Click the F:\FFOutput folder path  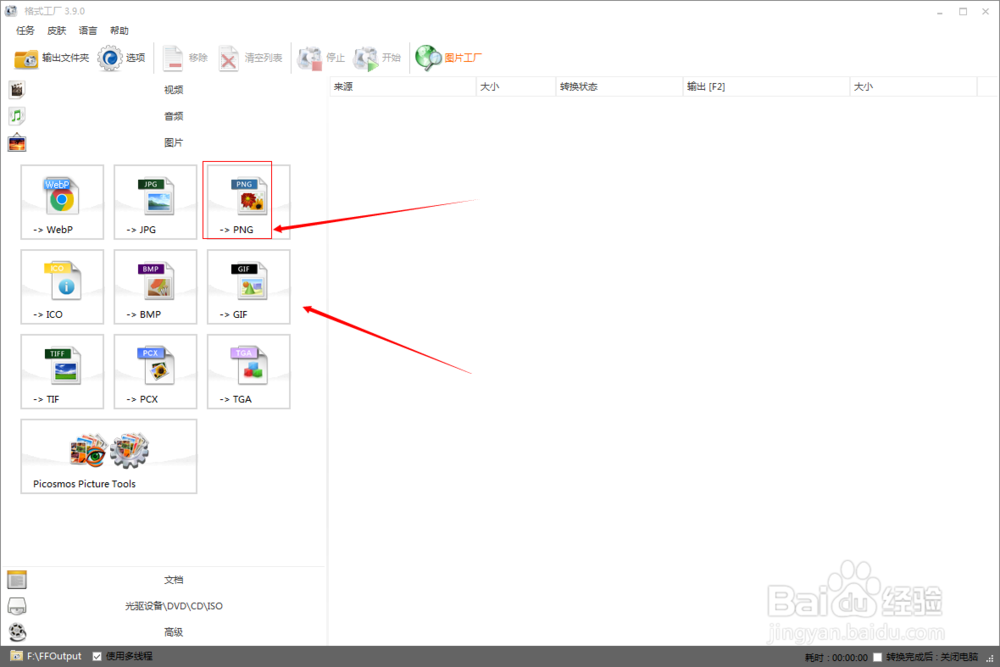tap(54, 656)
